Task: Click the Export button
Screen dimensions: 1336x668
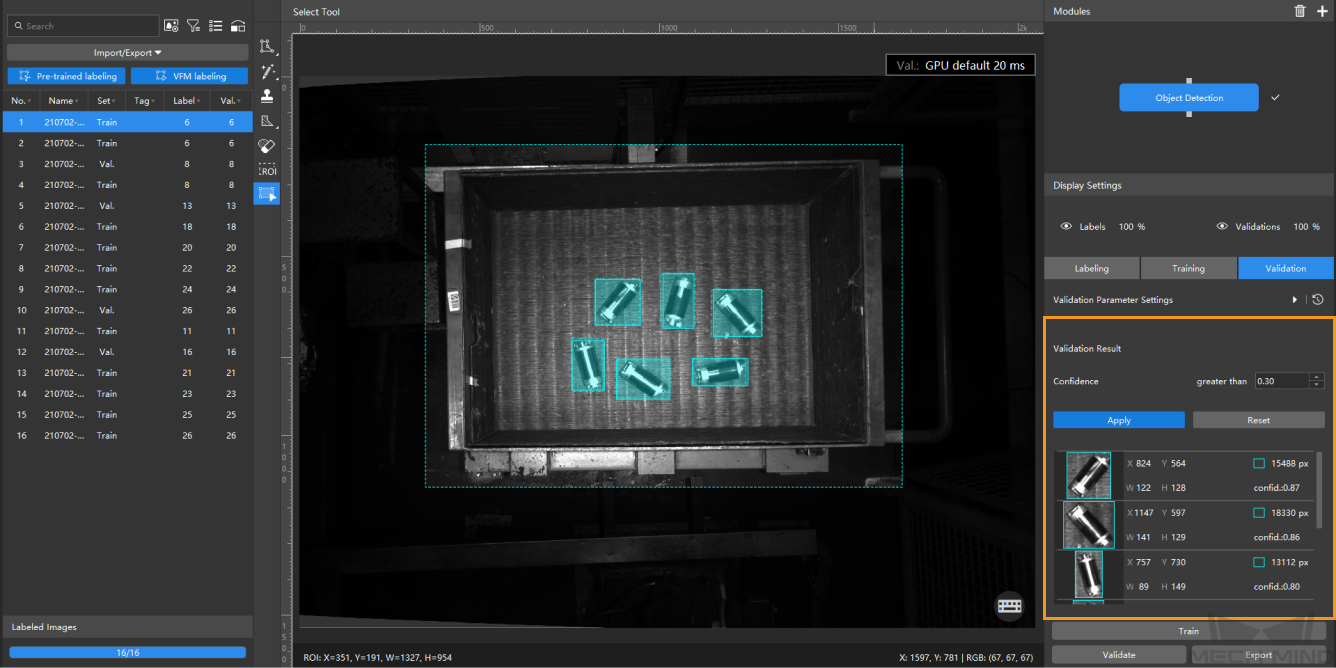Action: pos(1258,655)
